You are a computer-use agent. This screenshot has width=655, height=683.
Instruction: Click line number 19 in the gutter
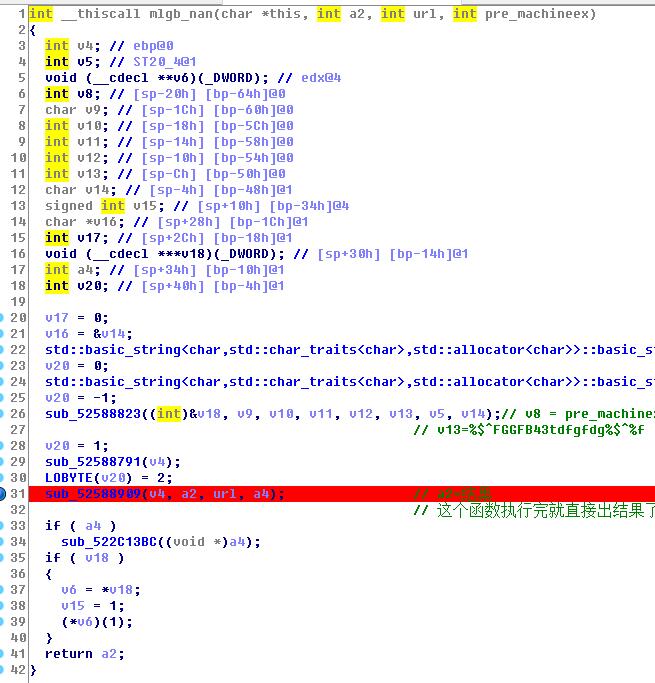pos(18,301)
